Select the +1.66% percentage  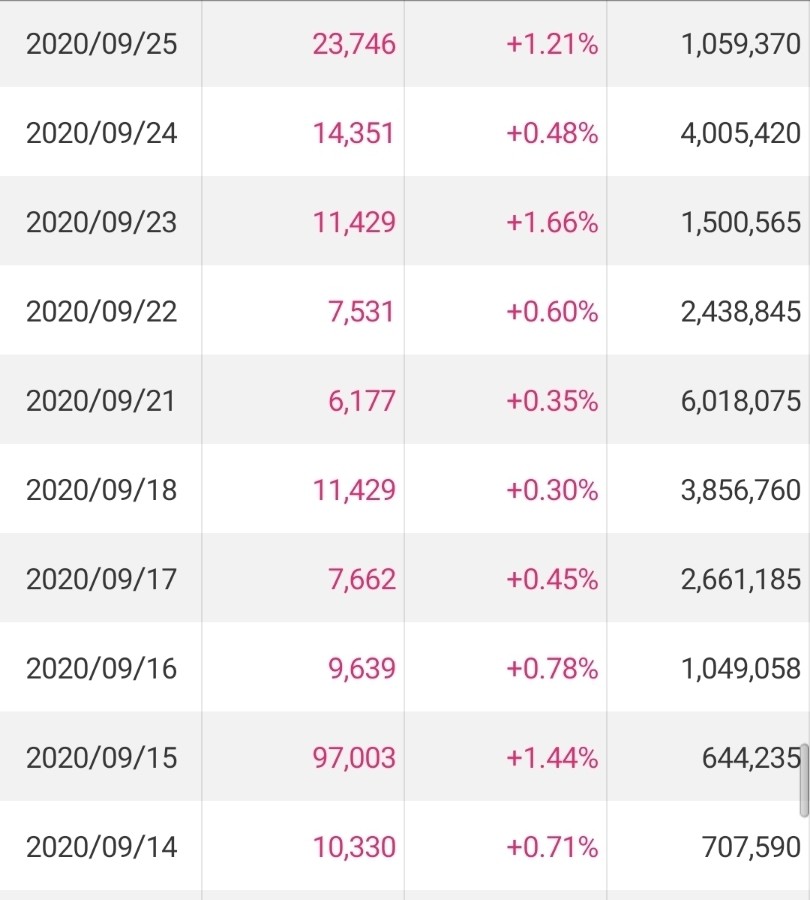(552, 222)
